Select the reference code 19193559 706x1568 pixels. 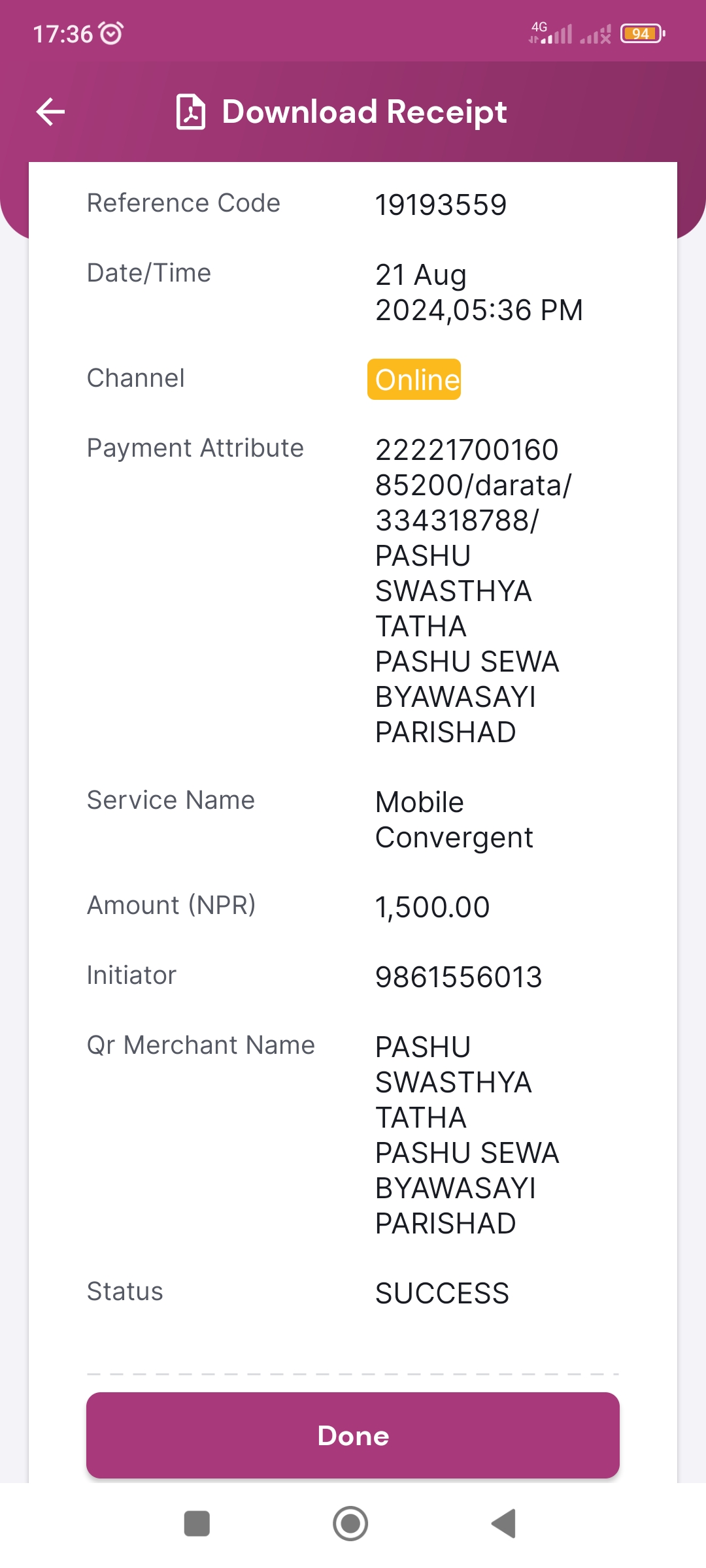click(441, 205)
